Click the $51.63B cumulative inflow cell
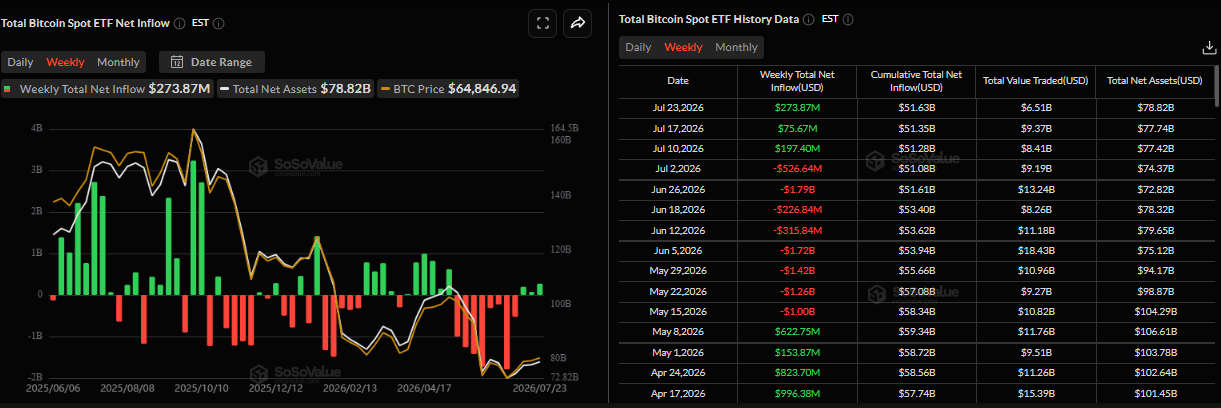 pos(916,106)
